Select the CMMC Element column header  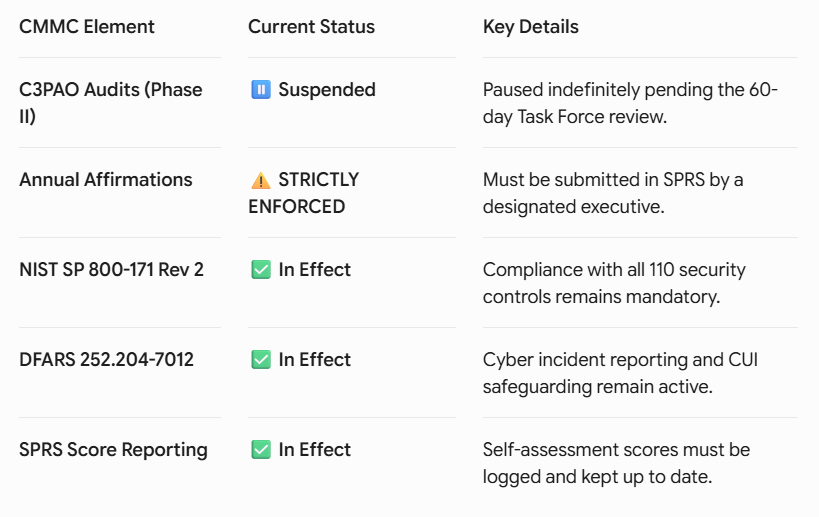tap(87, 27)
